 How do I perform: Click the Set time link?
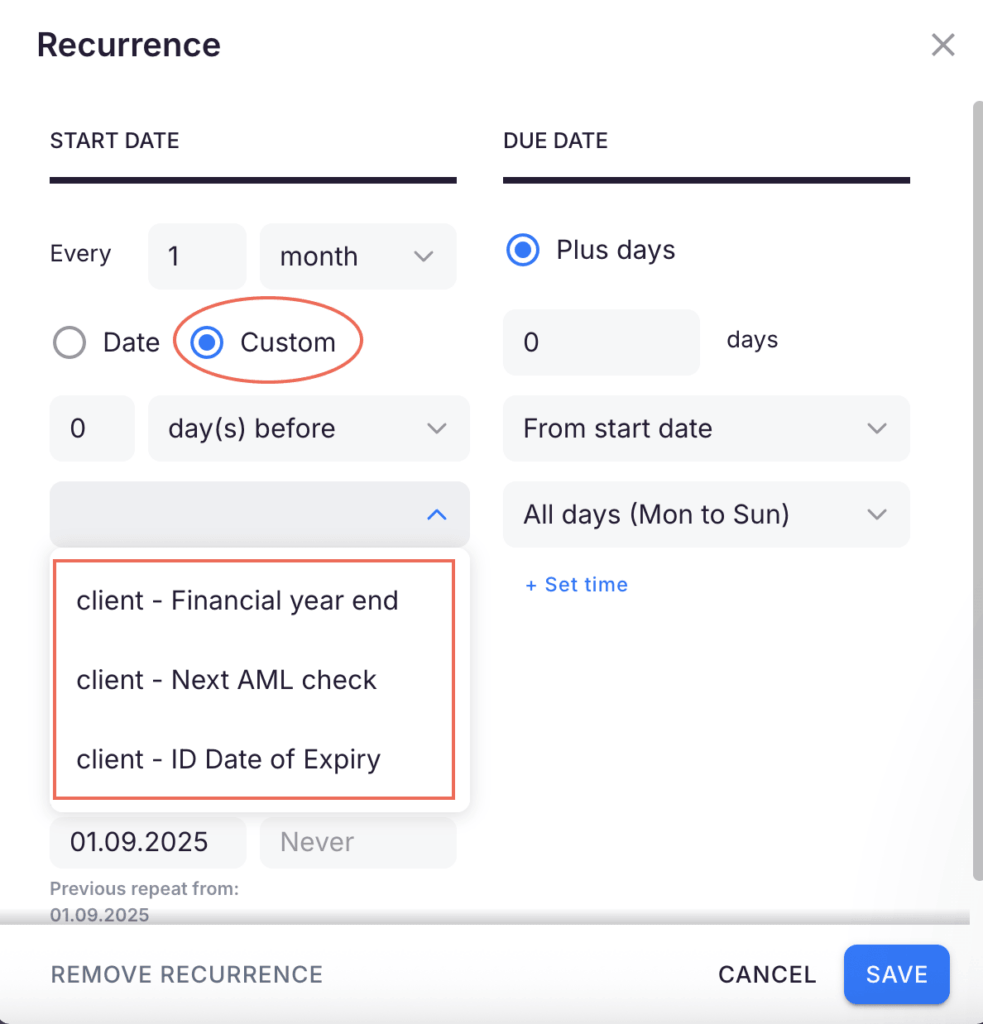(576, 584)
